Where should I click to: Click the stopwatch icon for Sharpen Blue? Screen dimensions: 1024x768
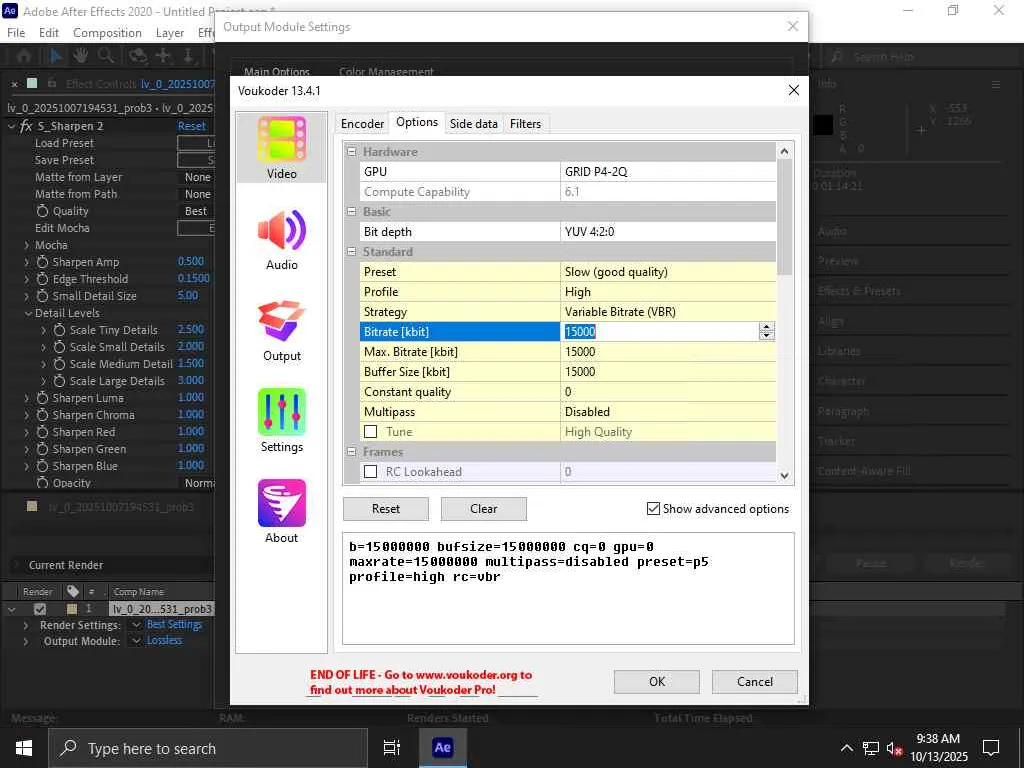pos(42,466)
